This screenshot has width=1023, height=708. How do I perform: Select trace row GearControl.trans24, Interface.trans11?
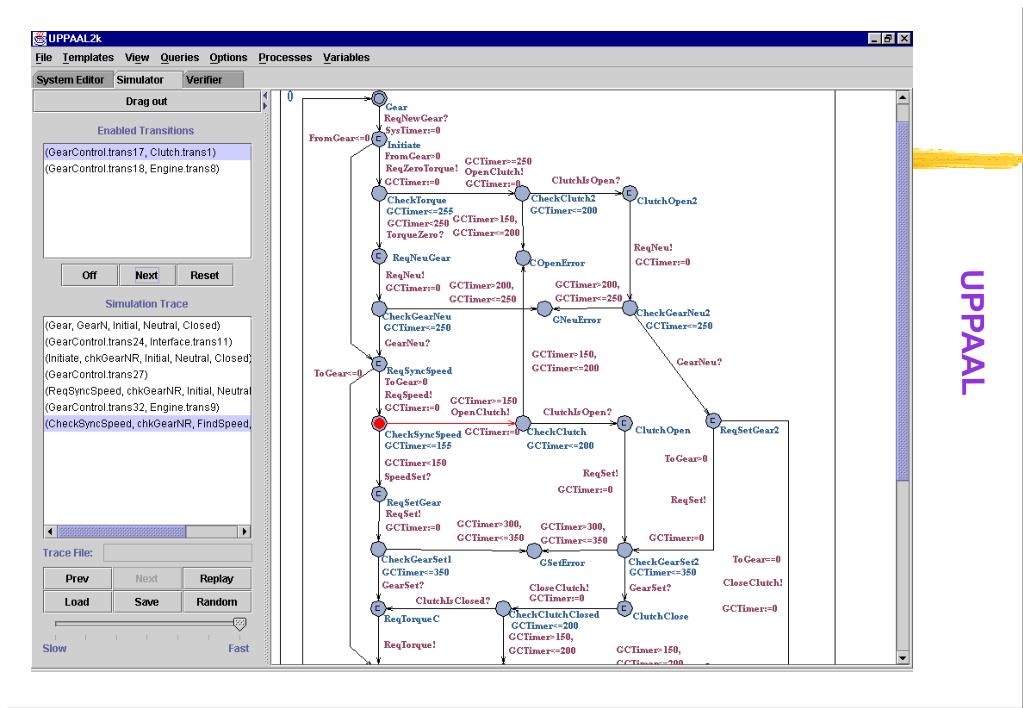[147, 341]
